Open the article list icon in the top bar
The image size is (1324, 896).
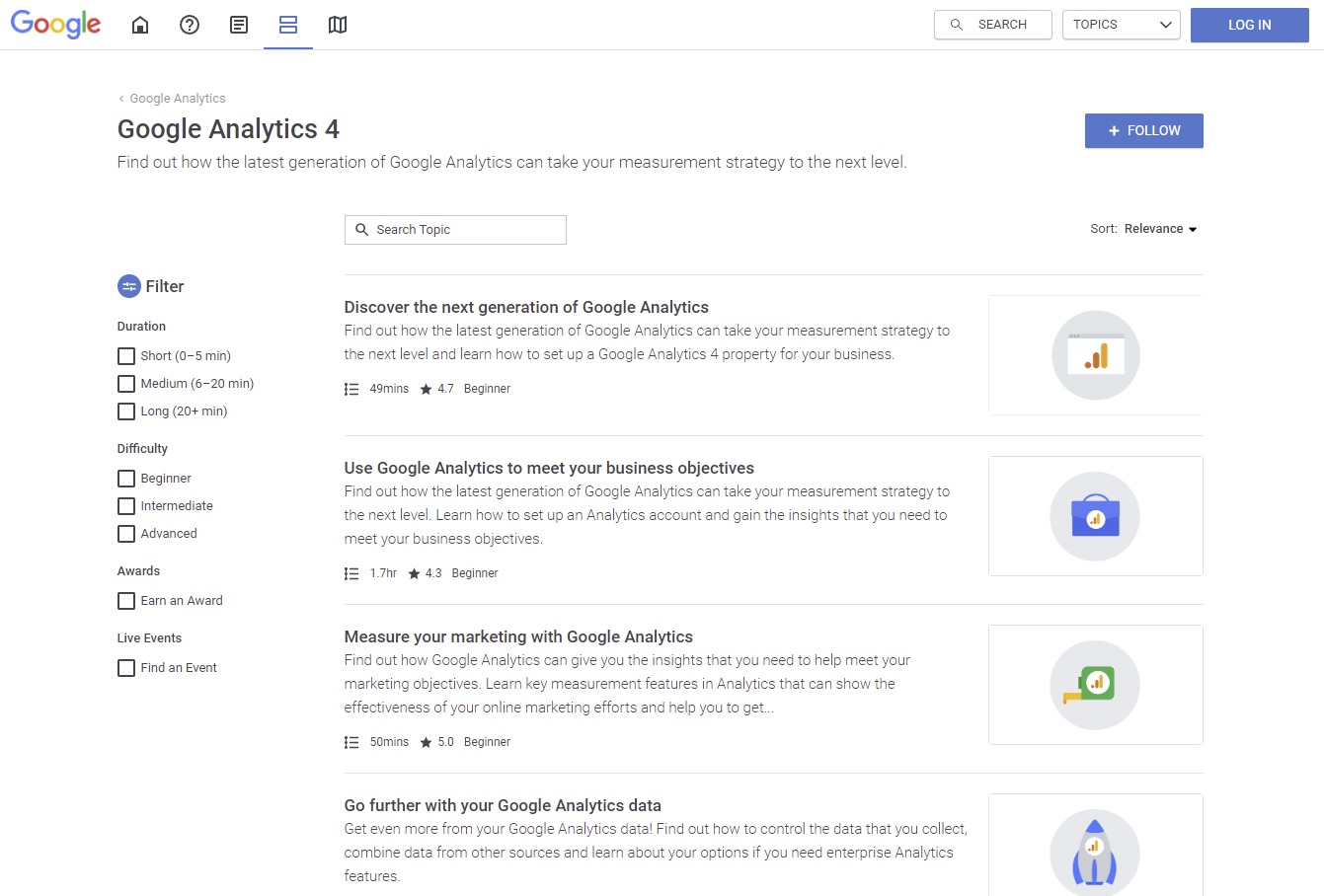coord(239,25)
